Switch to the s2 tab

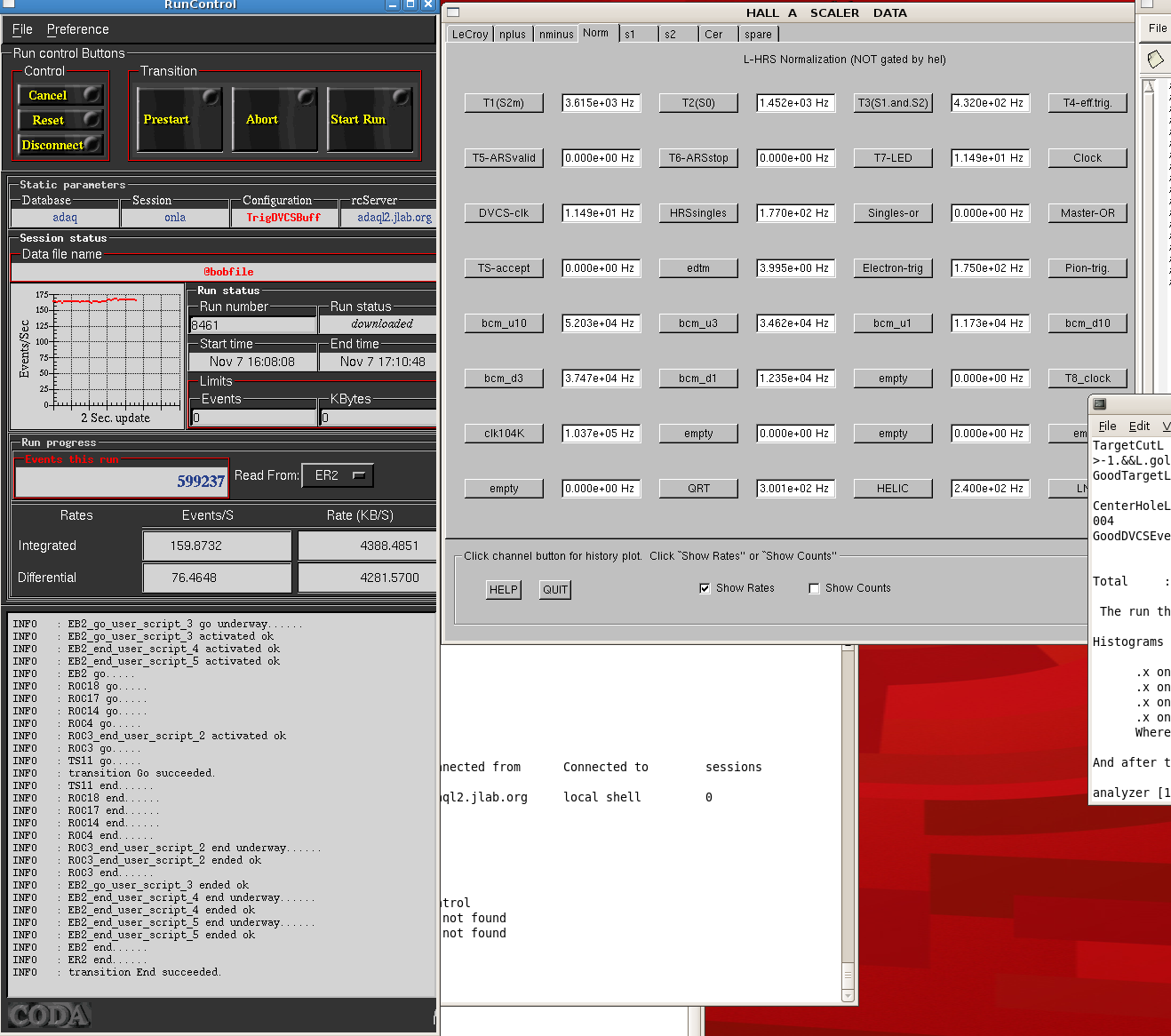tap(678, 35)
